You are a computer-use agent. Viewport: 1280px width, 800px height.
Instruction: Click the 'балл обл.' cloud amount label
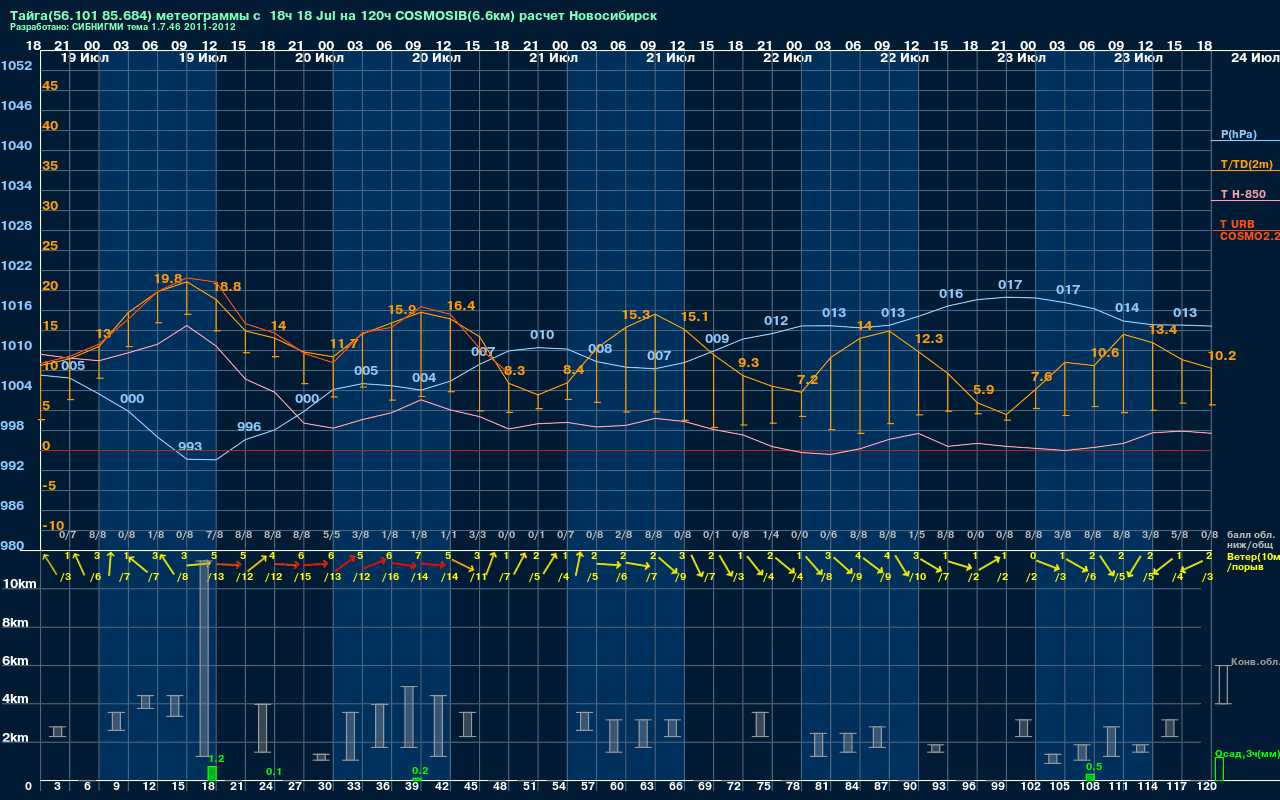tap(1250, 535)
